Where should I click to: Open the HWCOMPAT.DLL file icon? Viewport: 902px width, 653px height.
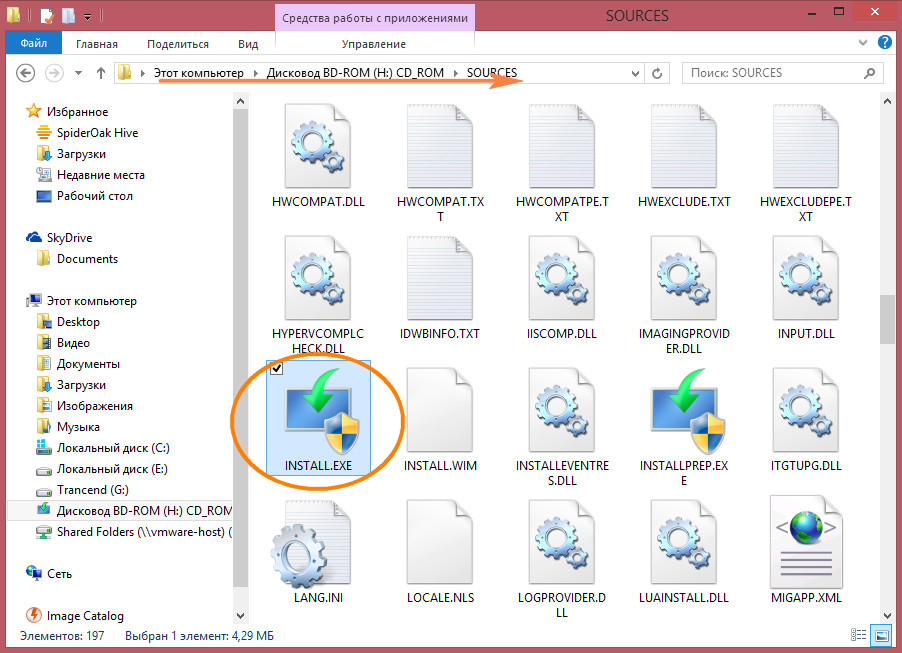(318, 146)
